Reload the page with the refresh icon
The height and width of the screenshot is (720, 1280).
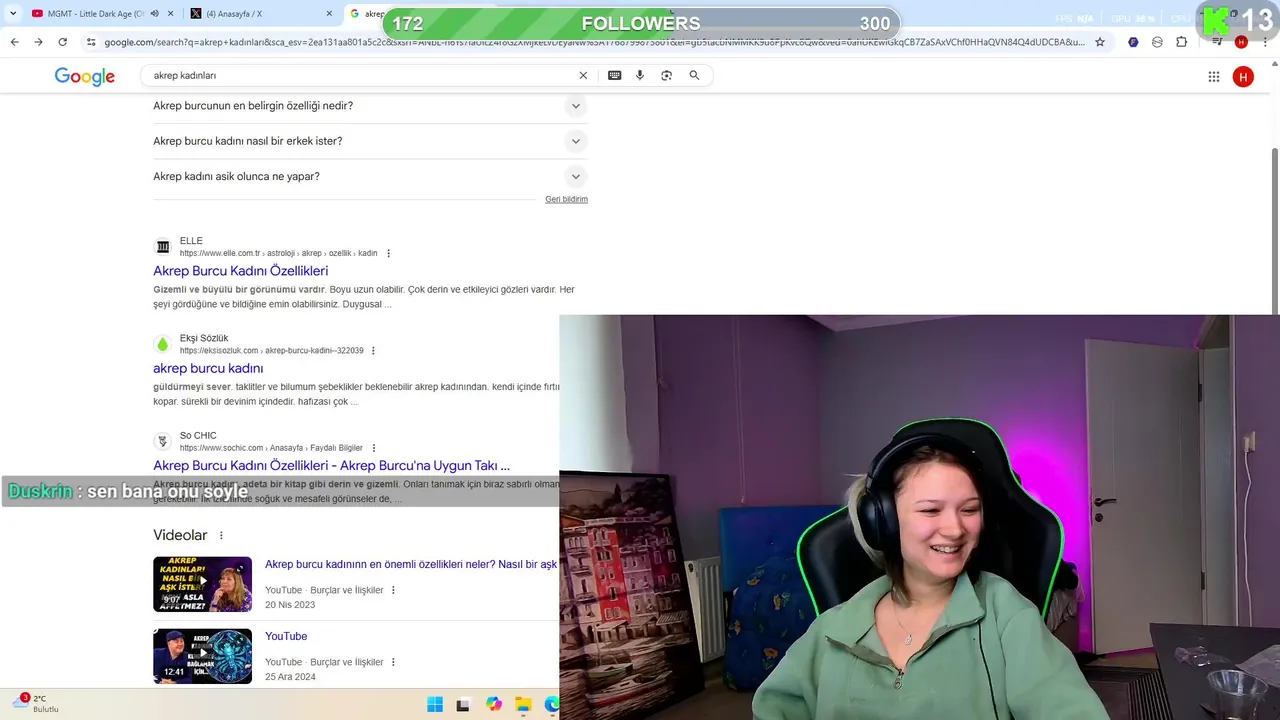[x=62, y=42]
